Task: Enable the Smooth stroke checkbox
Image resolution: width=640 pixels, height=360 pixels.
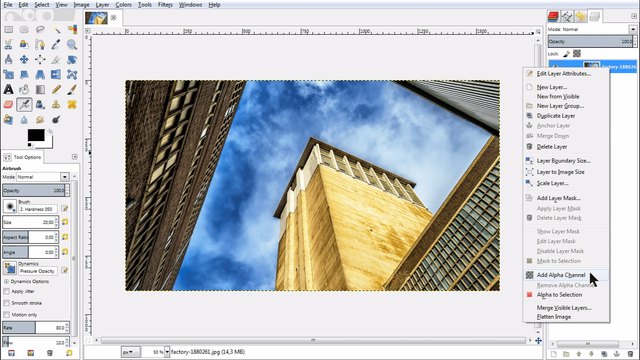Action: pyautogui.click(x=7, y=303)
